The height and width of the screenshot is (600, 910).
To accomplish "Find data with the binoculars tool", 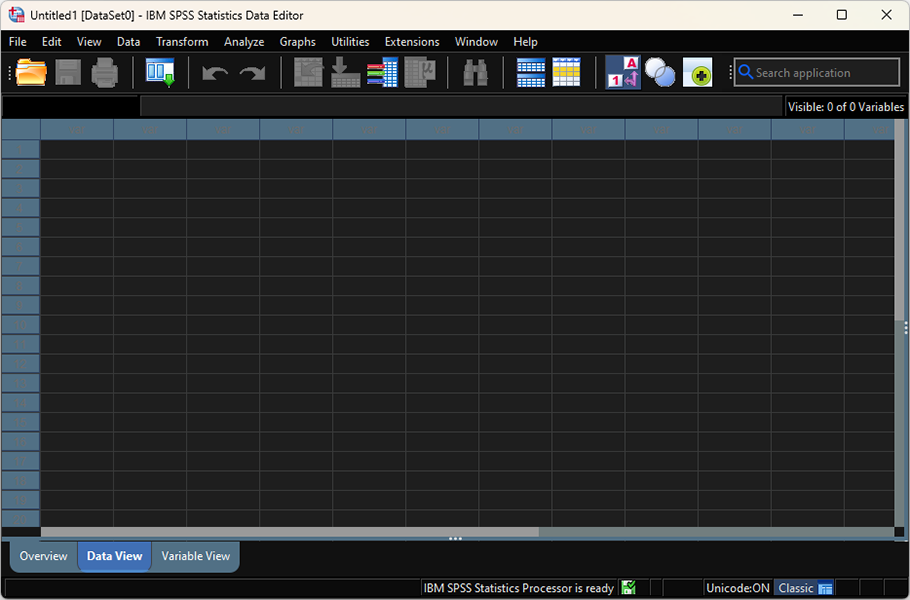I will coord(474,72).
